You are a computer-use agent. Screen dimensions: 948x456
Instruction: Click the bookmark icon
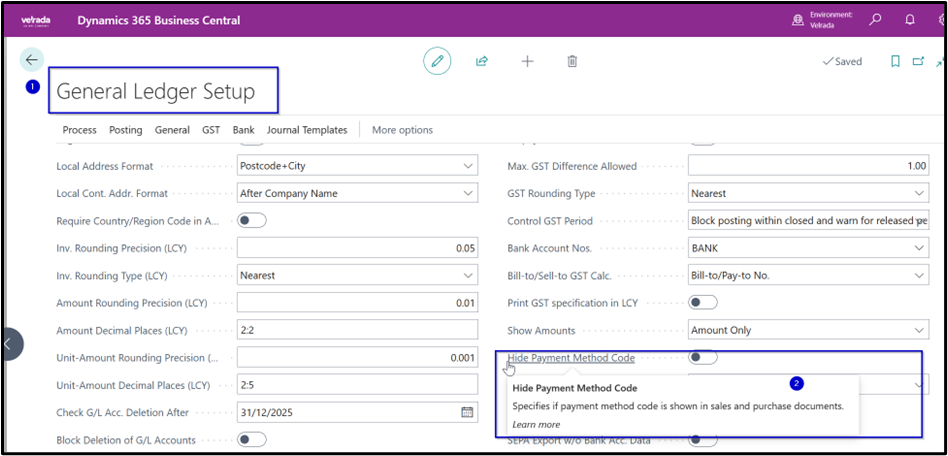click(895, 61)
